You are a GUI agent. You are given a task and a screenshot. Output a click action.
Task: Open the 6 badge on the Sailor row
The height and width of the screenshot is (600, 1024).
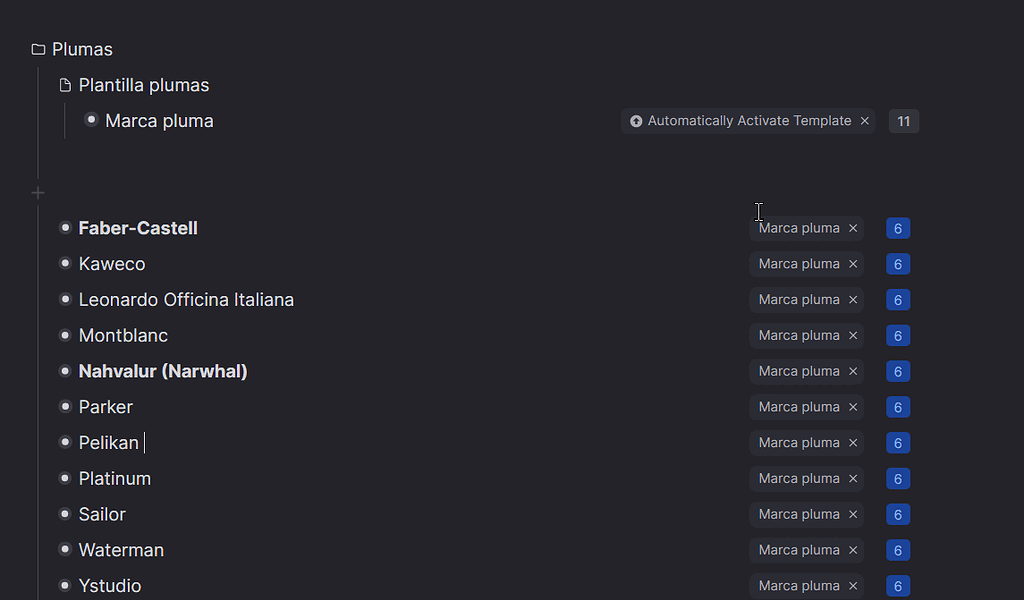click(x=897, y=515)
